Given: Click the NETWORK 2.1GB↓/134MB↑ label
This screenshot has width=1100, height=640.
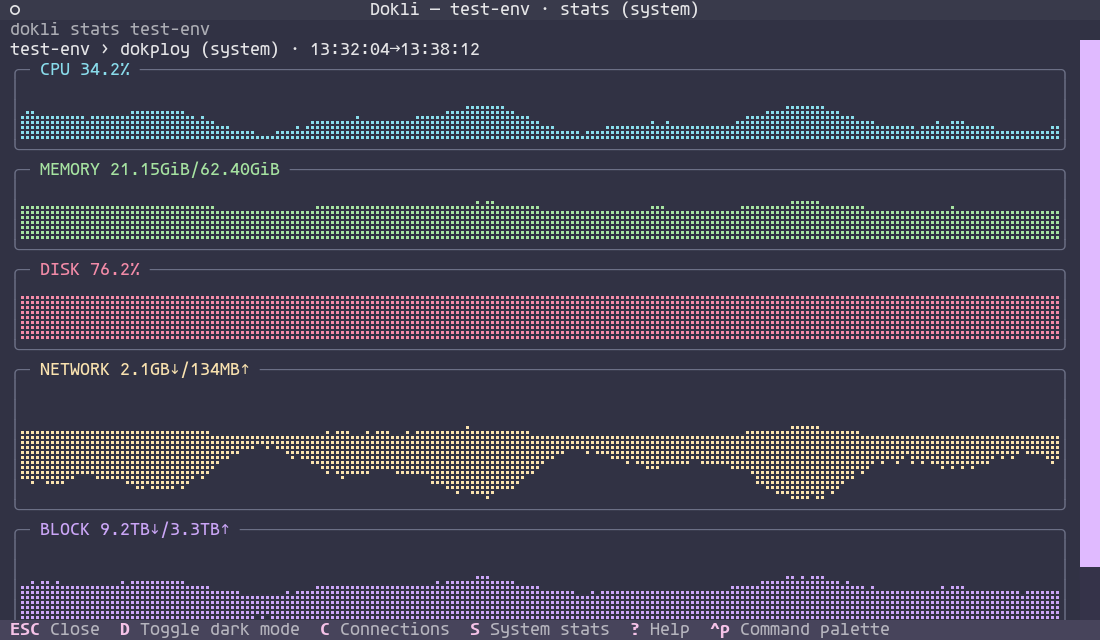Looking at the screenshot, I should click(x=145, y=369).
